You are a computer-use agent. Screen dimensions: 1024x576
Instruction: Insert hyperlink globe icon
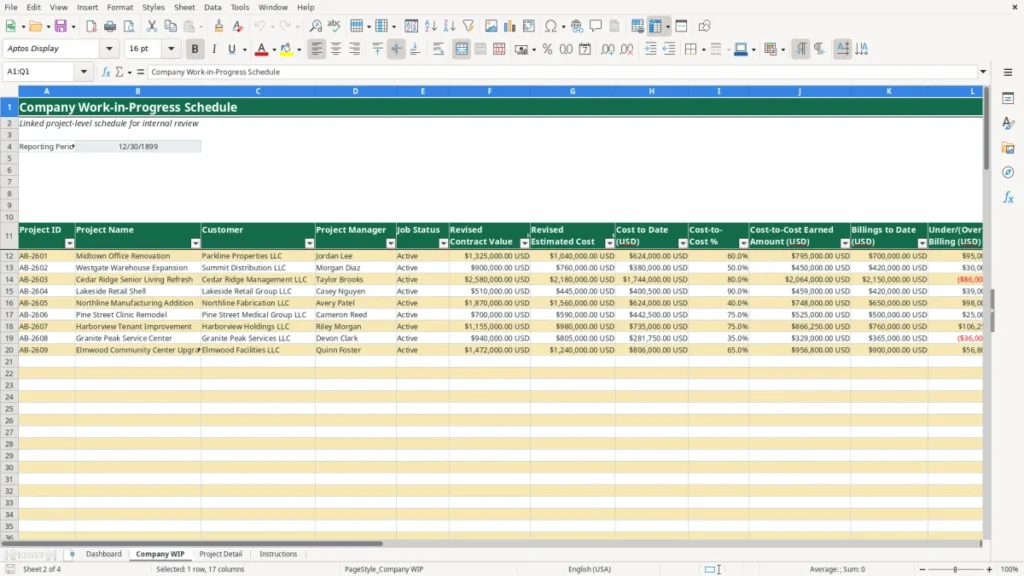click(577, 26)
